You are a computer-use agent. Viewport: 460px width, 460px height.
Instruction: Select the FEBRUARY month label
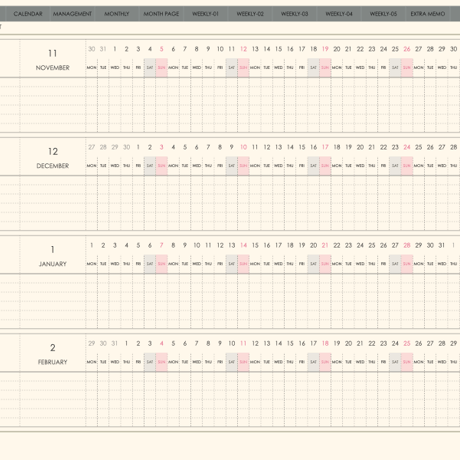pyautogui.click(x=53, y=362)
